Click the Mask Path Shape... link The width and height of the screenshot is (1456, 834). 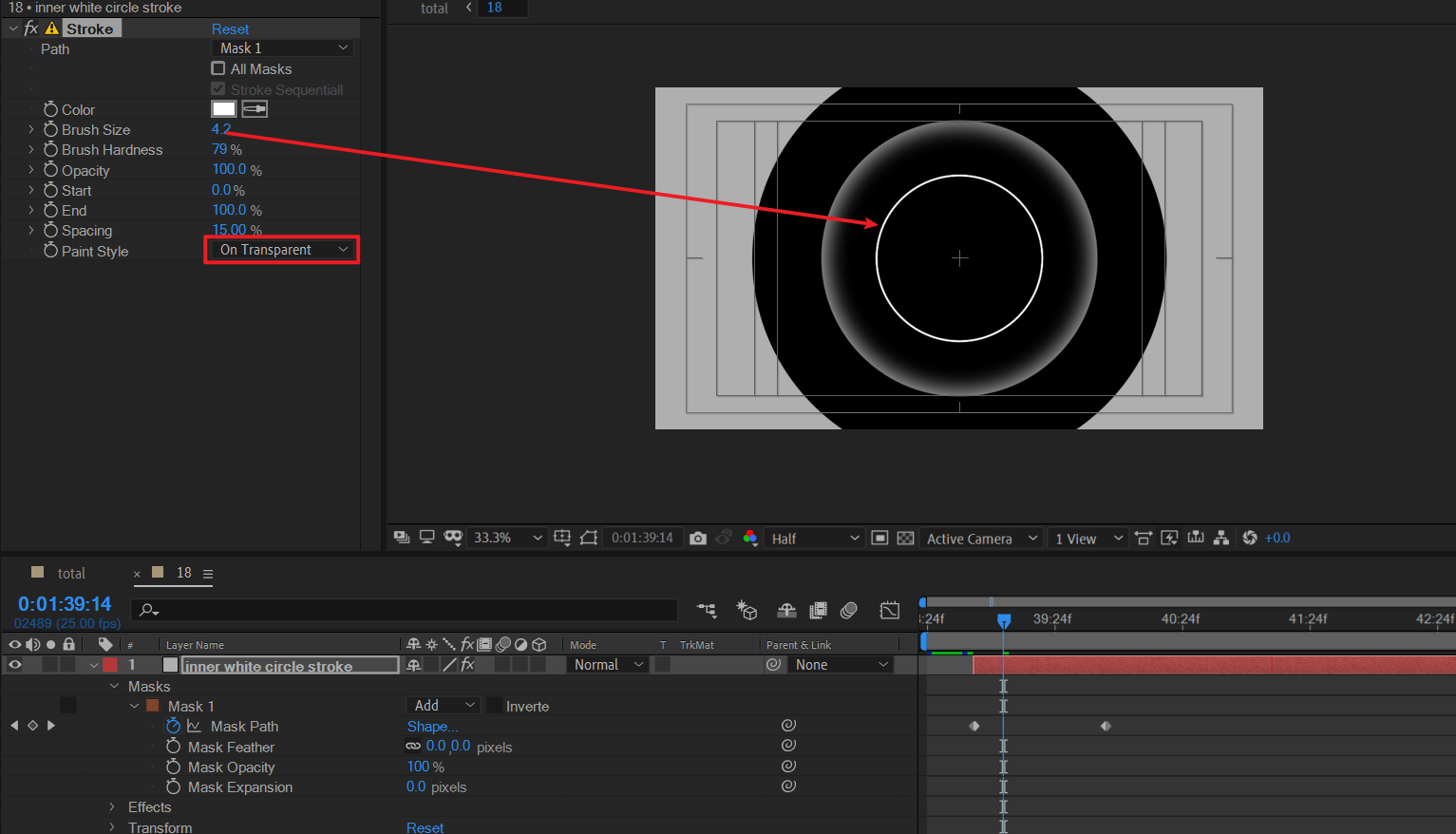click(x=432, y=726)
